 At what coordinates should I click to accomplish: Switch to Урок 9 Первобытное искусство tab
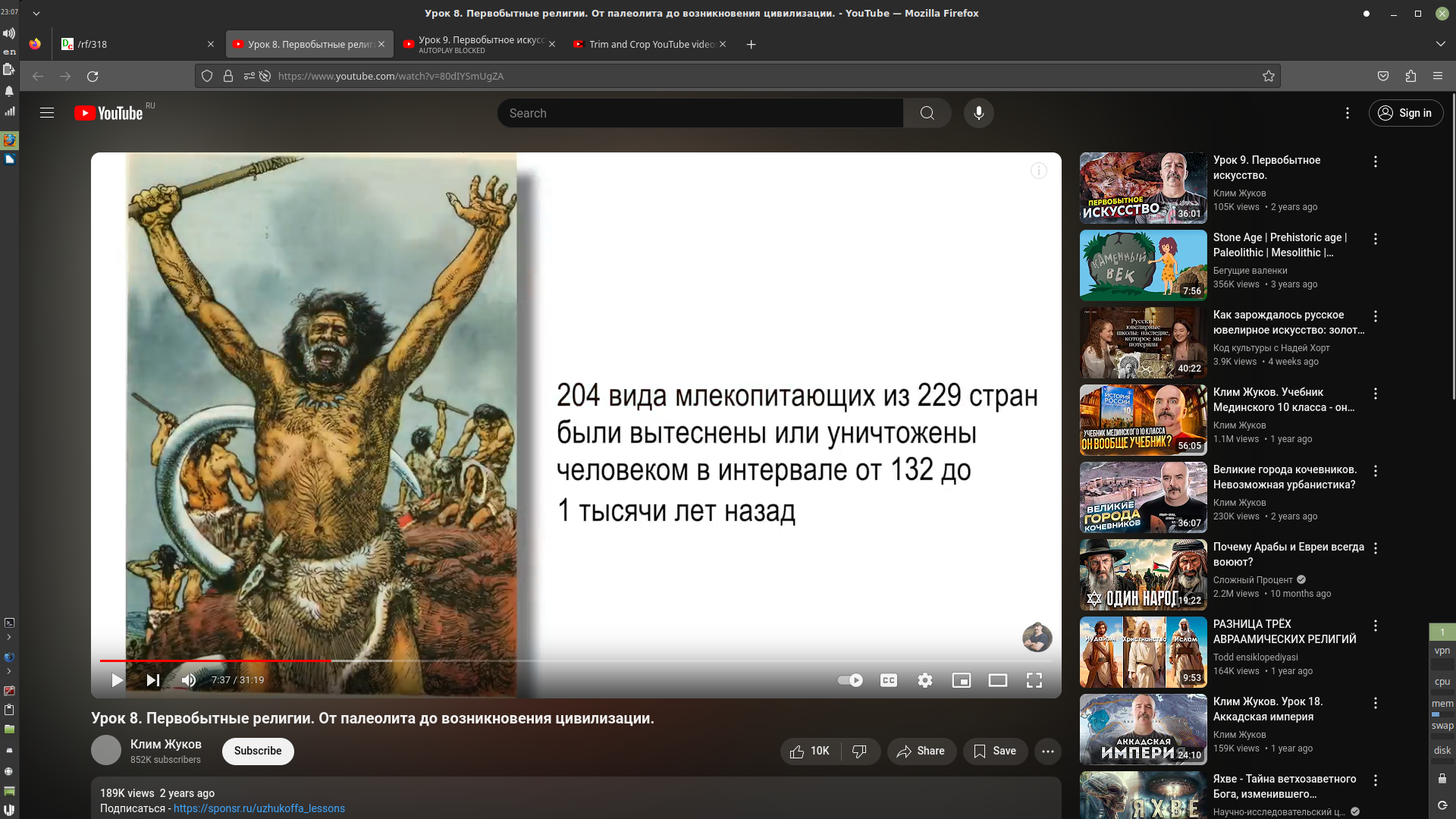(479, 44)
